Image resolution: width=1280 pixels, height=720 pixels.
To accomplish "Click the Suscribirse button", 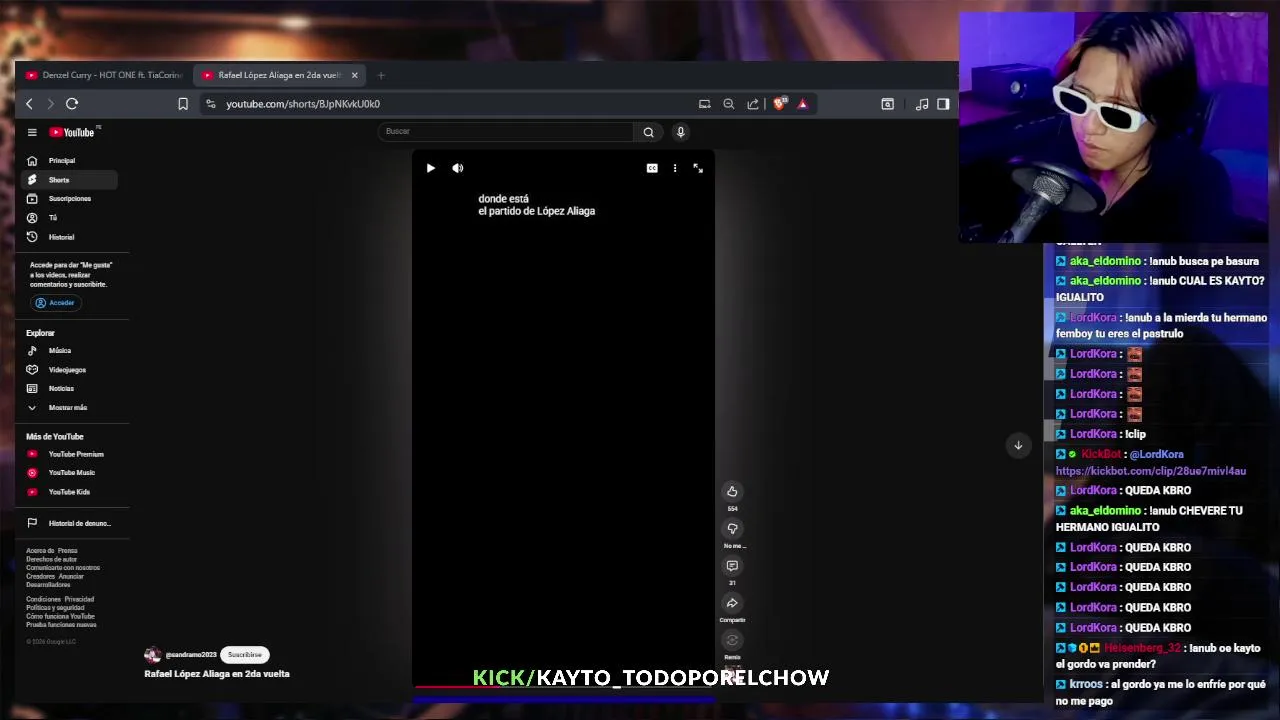I will [x=245, y=655].
